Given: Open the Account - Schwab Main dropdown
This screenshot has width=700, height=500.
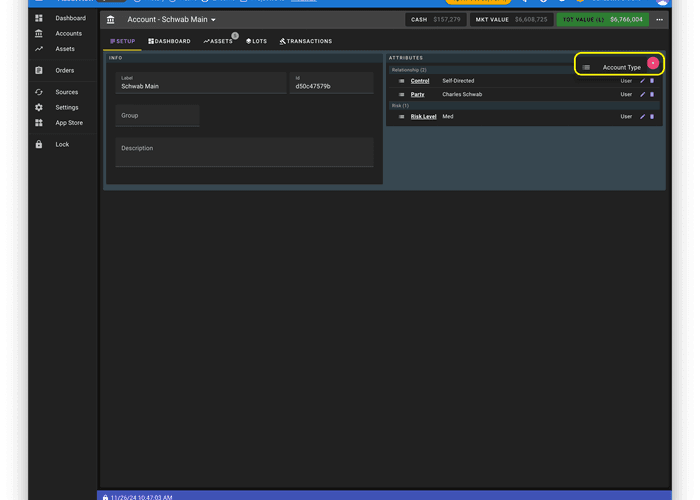Looking at the screenshot, I should click(x=171, y=20).
